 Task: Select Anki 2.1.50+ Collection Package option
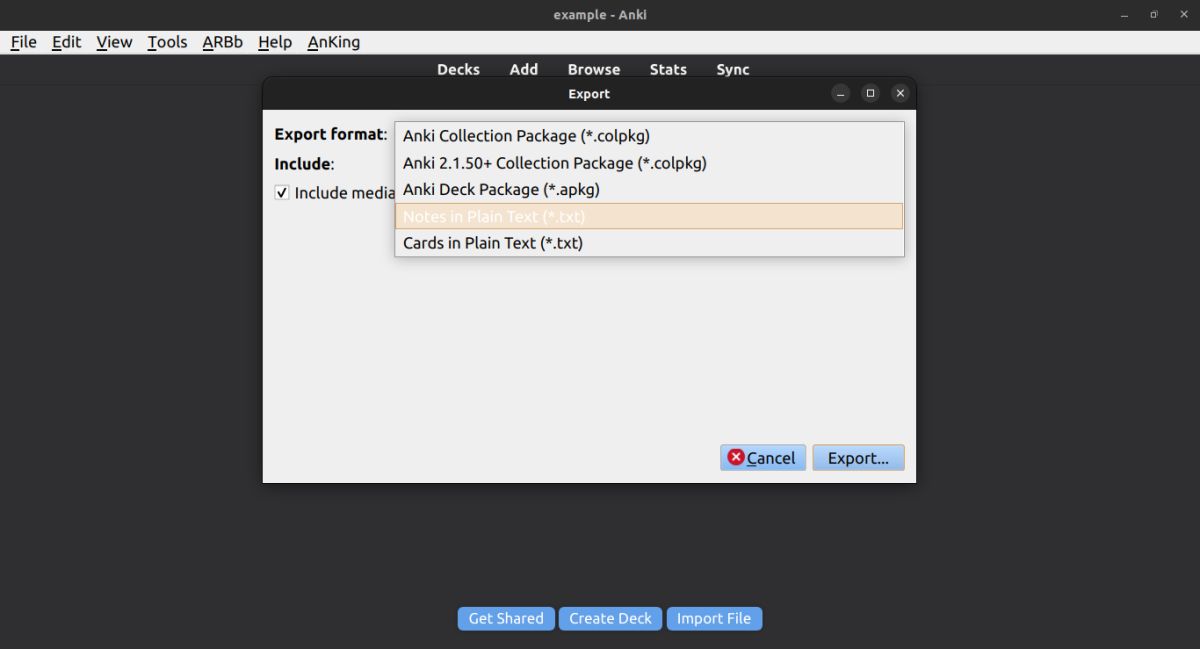(x=649, y=163)
